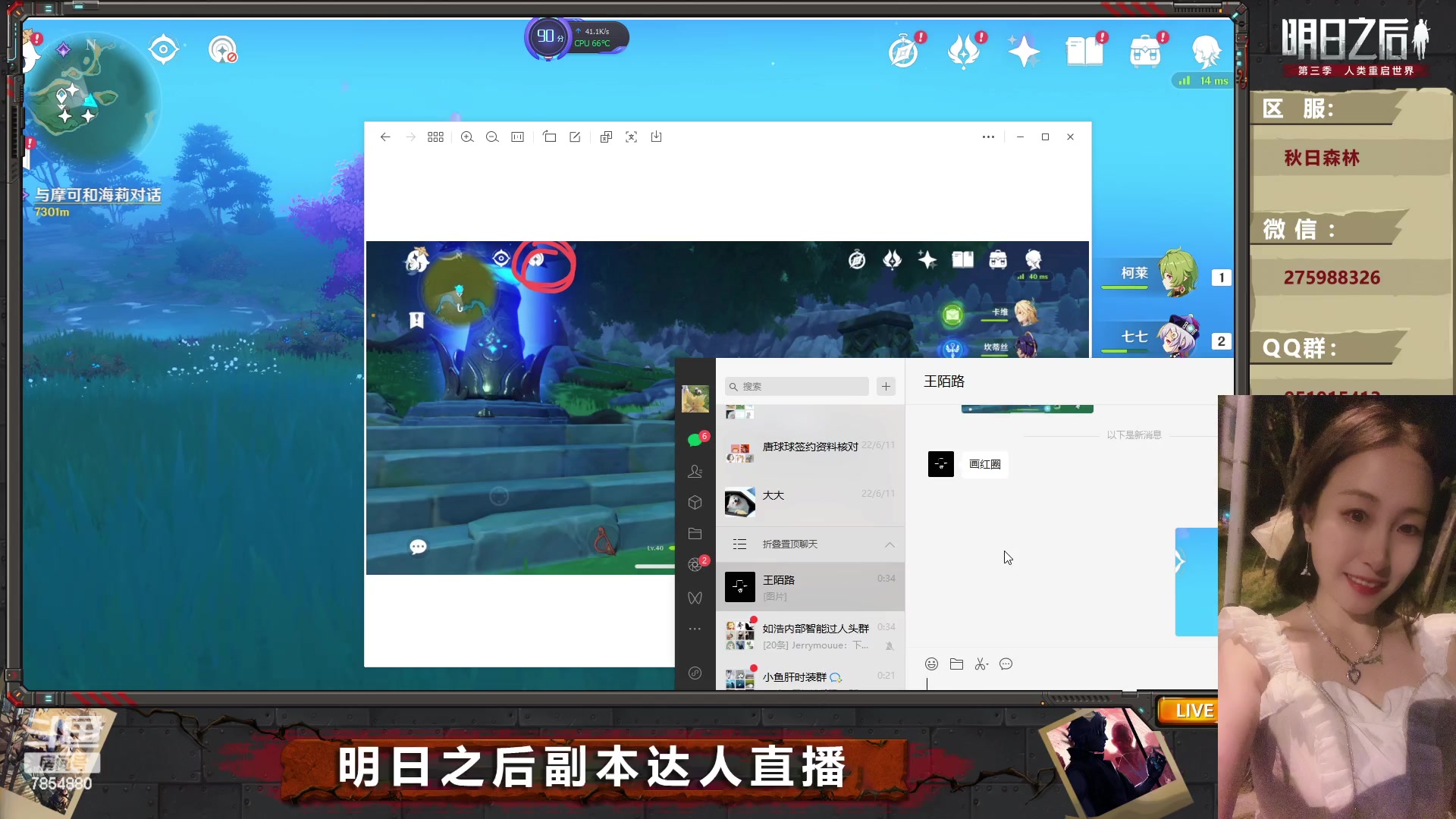Click the 王陌路 chat title
The height and width of the screenshot is (819, 1456).
pyautogui.click(x=944, y=381)
